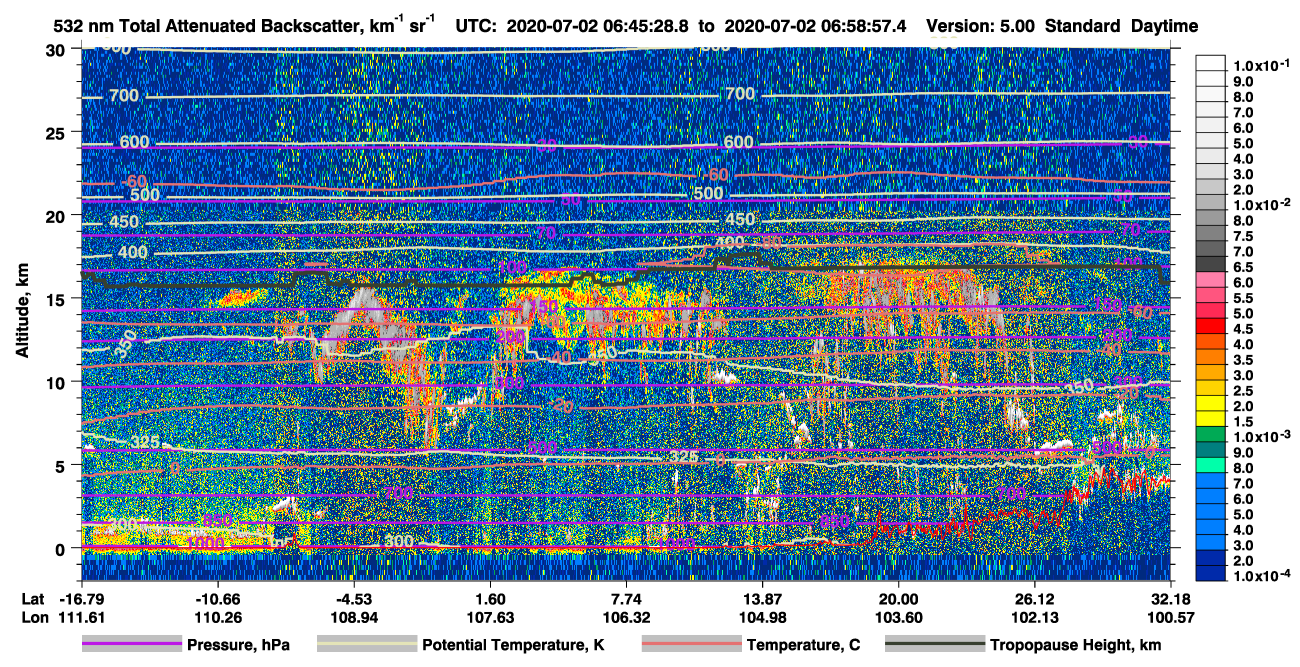Click the altitude tick label 20

(x=58, y=216)
